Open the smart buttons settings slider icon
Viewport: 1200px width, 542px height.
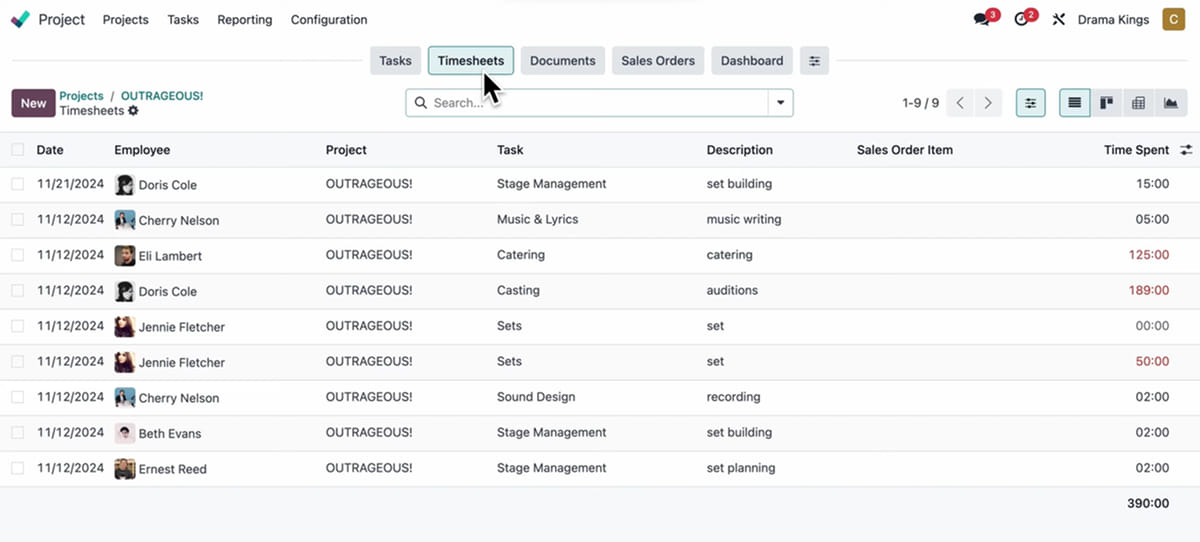(x=814, y=61)
